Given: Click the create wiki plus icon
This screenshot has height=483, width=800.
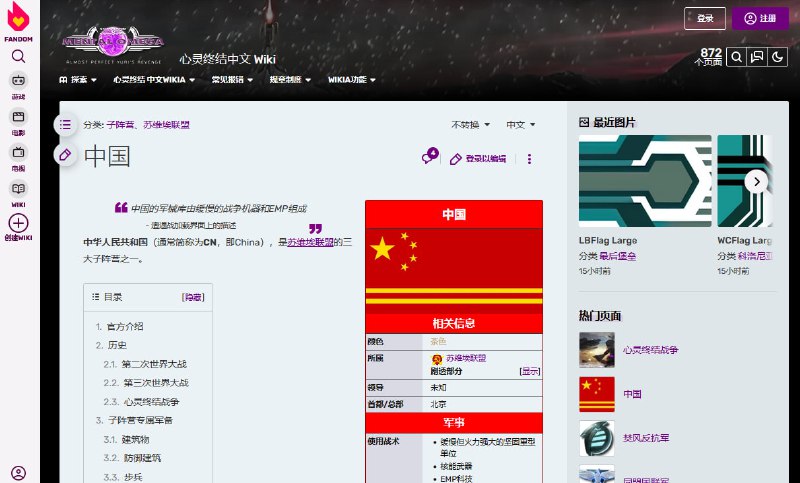Looking at the screenshot, I should click(18, 223).
